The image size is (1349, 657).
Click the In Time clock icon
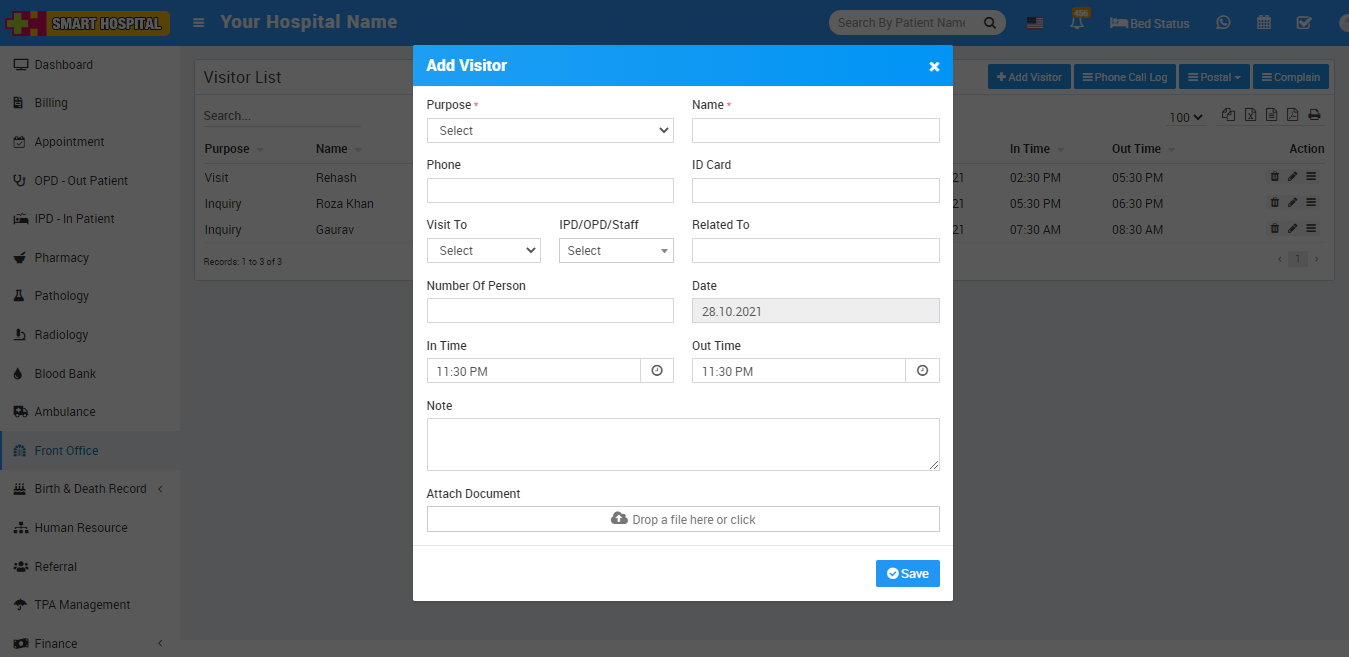[657, 371]
